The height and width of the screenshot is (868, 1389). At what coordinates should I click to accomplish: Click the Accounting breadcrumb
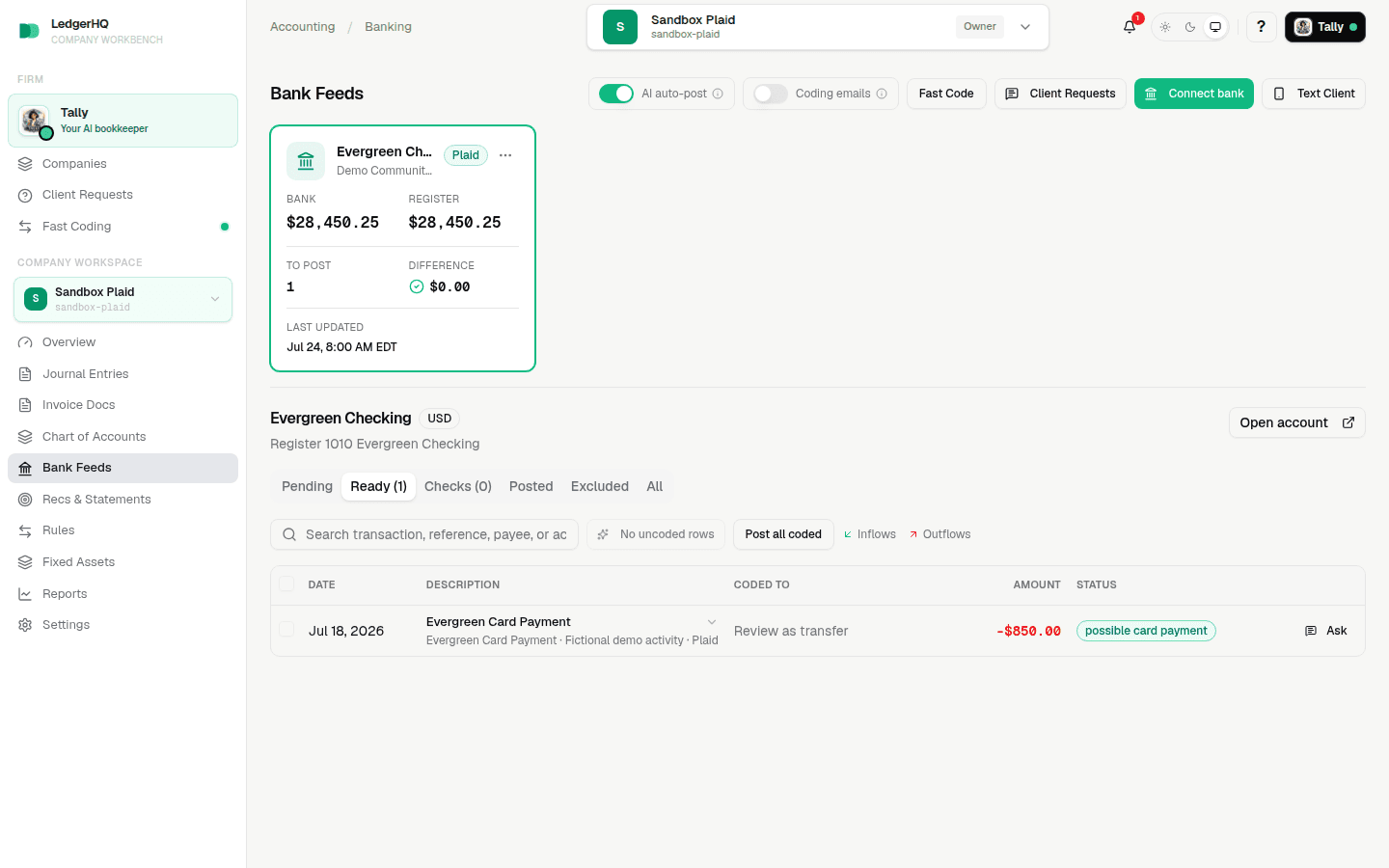click(303, 27)
